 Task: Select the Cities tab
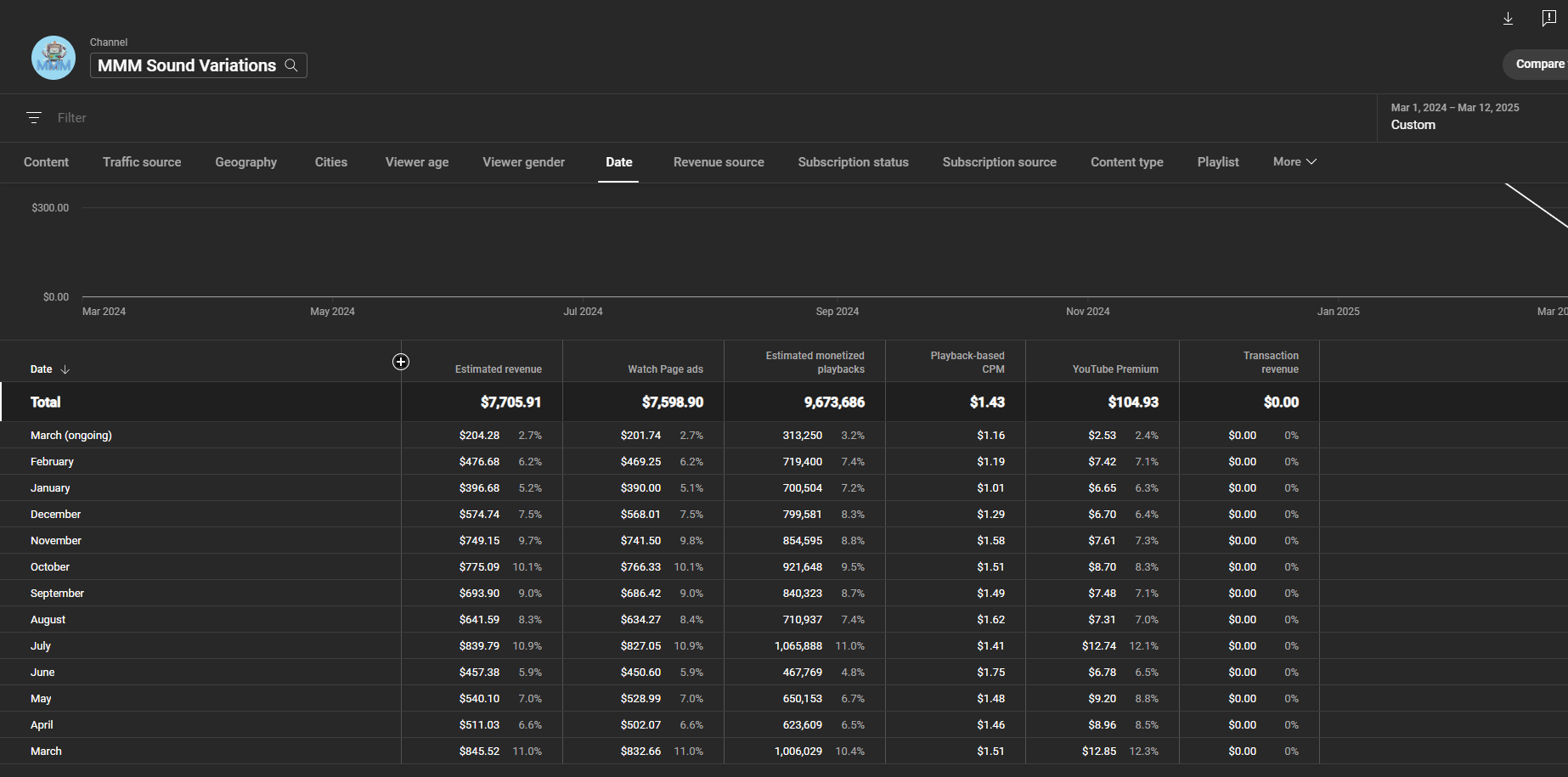pyautogui.click(x=331, y=162)
